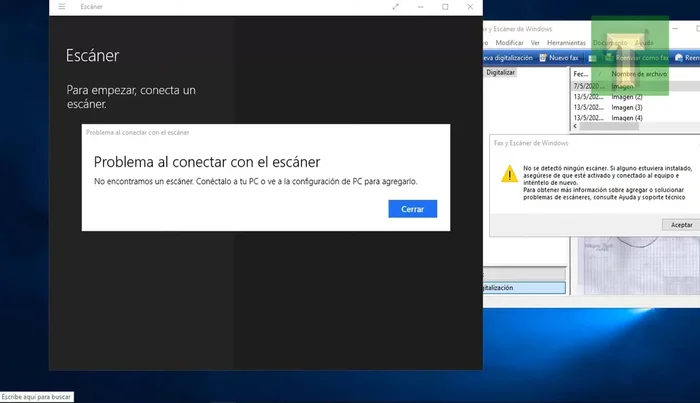
Task: Open the Modificar menu
Action: point(509,43)
